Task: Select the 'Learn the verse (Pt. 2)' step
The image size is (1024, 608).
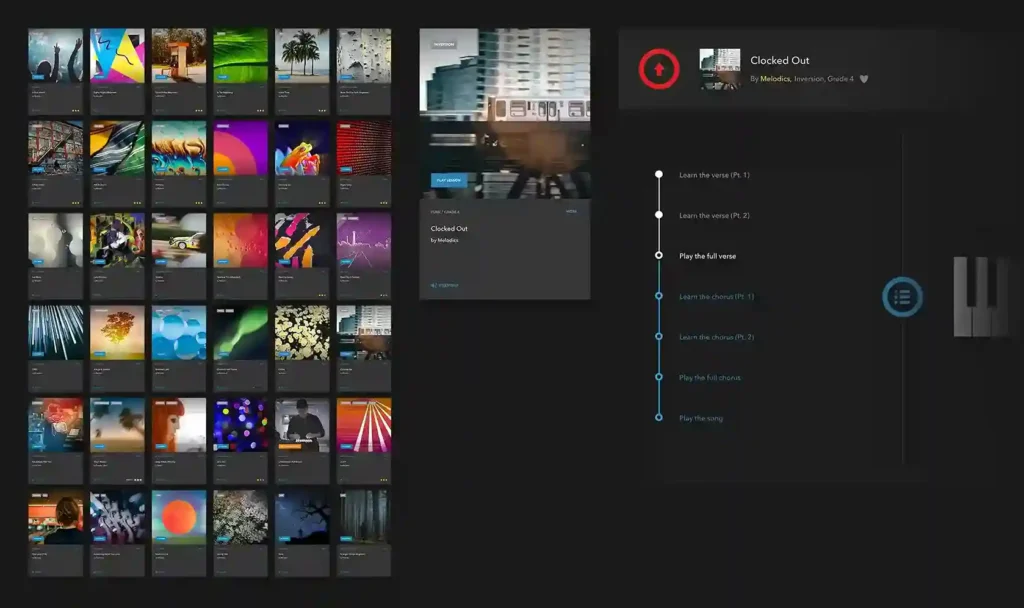Action: 714,215
